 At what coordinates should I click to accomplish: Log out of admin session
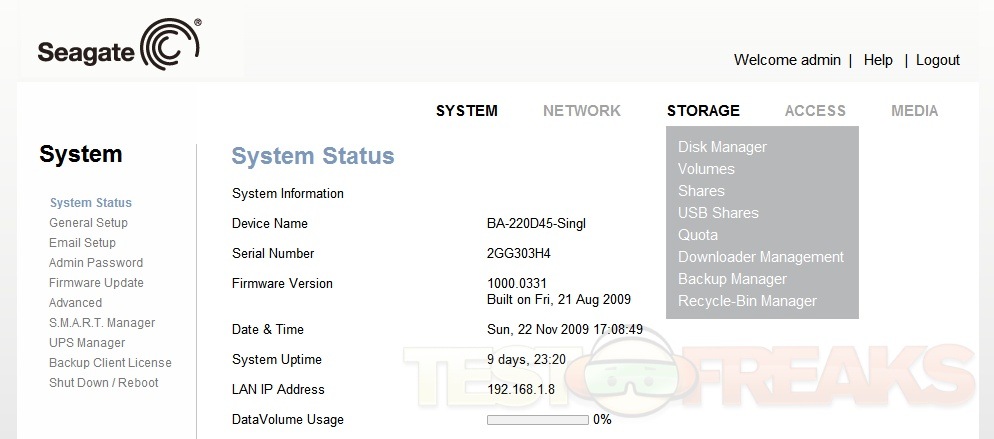(x=937, y=60)
